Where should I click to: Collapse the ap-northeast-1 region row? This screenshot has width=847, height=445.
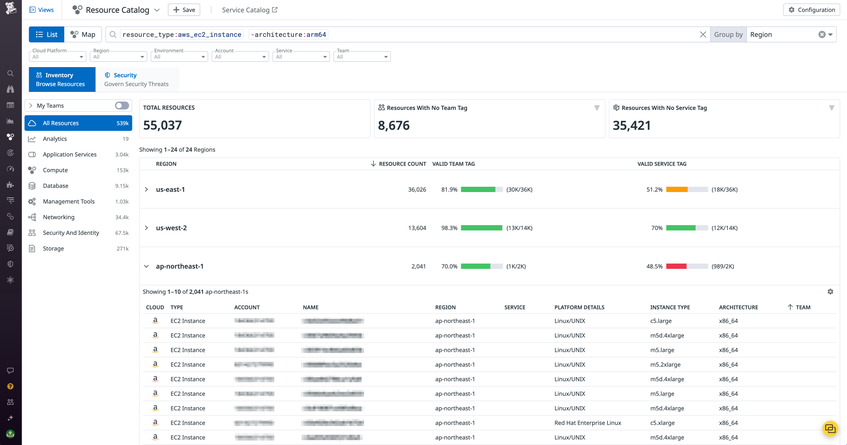click(x=146, y=266)
